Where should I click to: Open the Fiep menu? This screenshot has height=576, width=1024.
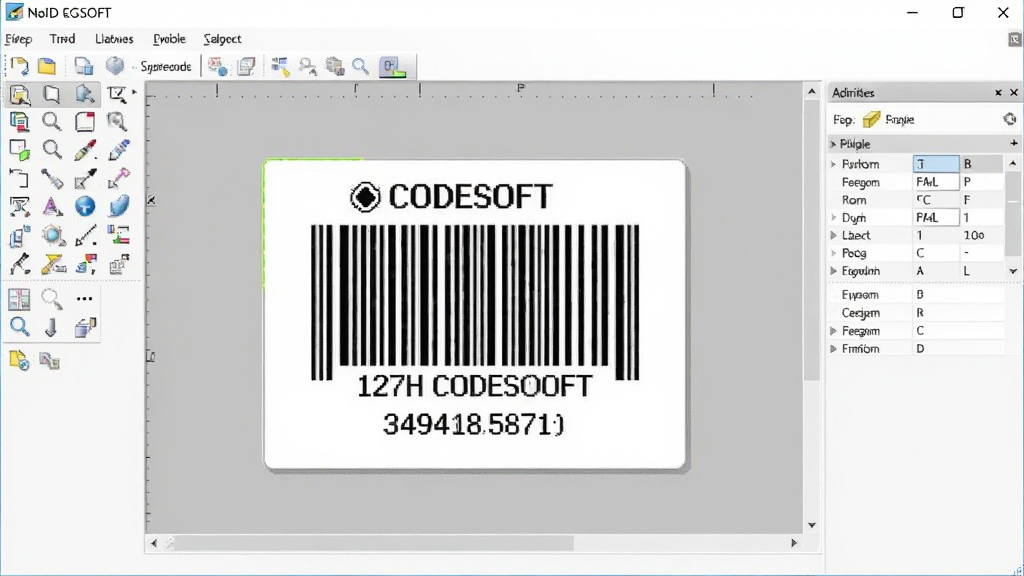[18, 39]
